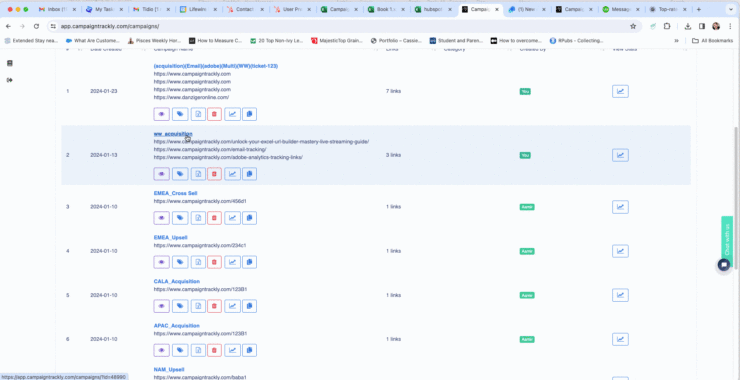
Task: Open View Stats button for EMEA_Upsell row
Action: 620,251
